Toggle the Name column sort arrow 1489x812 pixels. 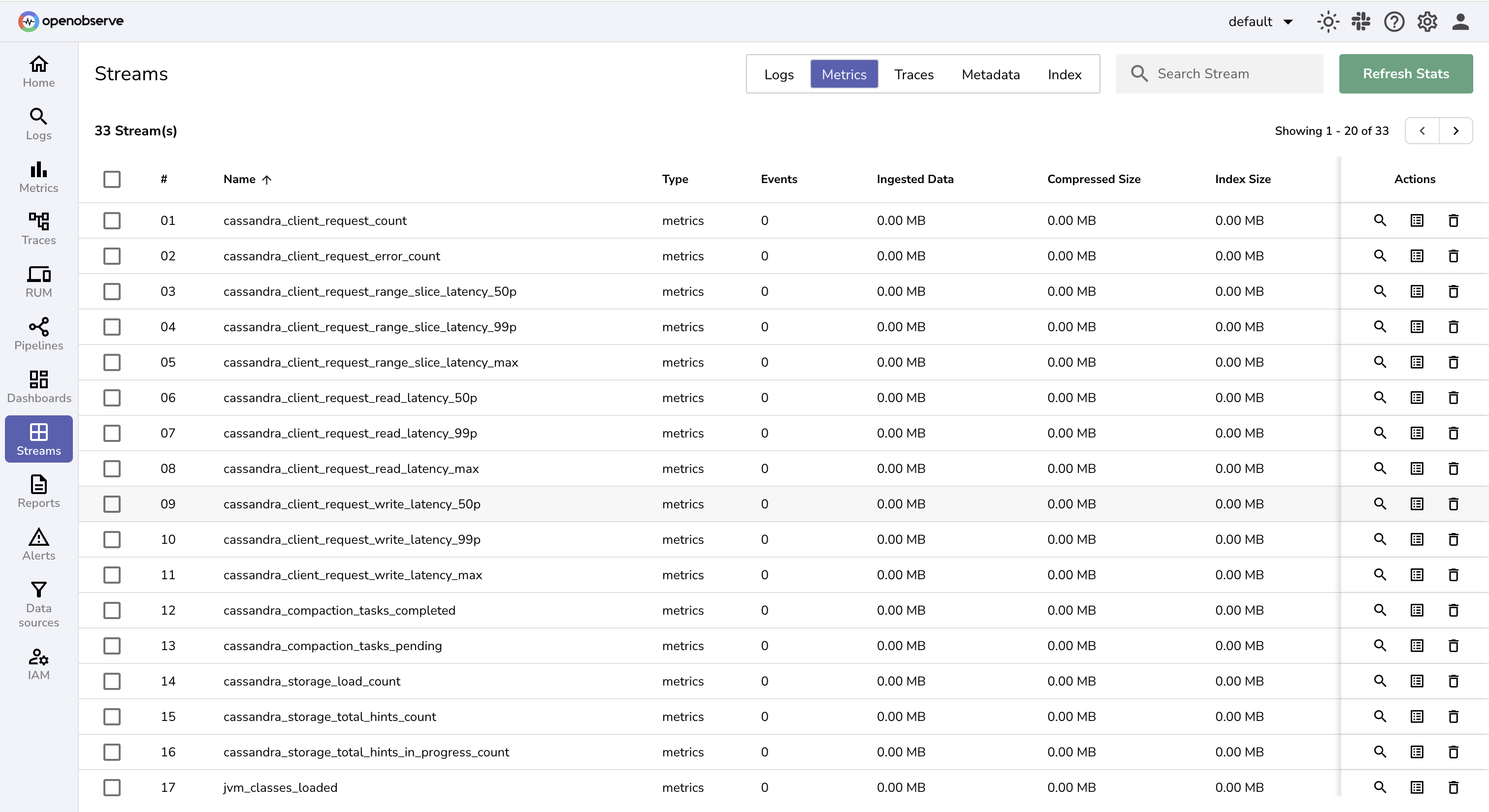[267, 179]
